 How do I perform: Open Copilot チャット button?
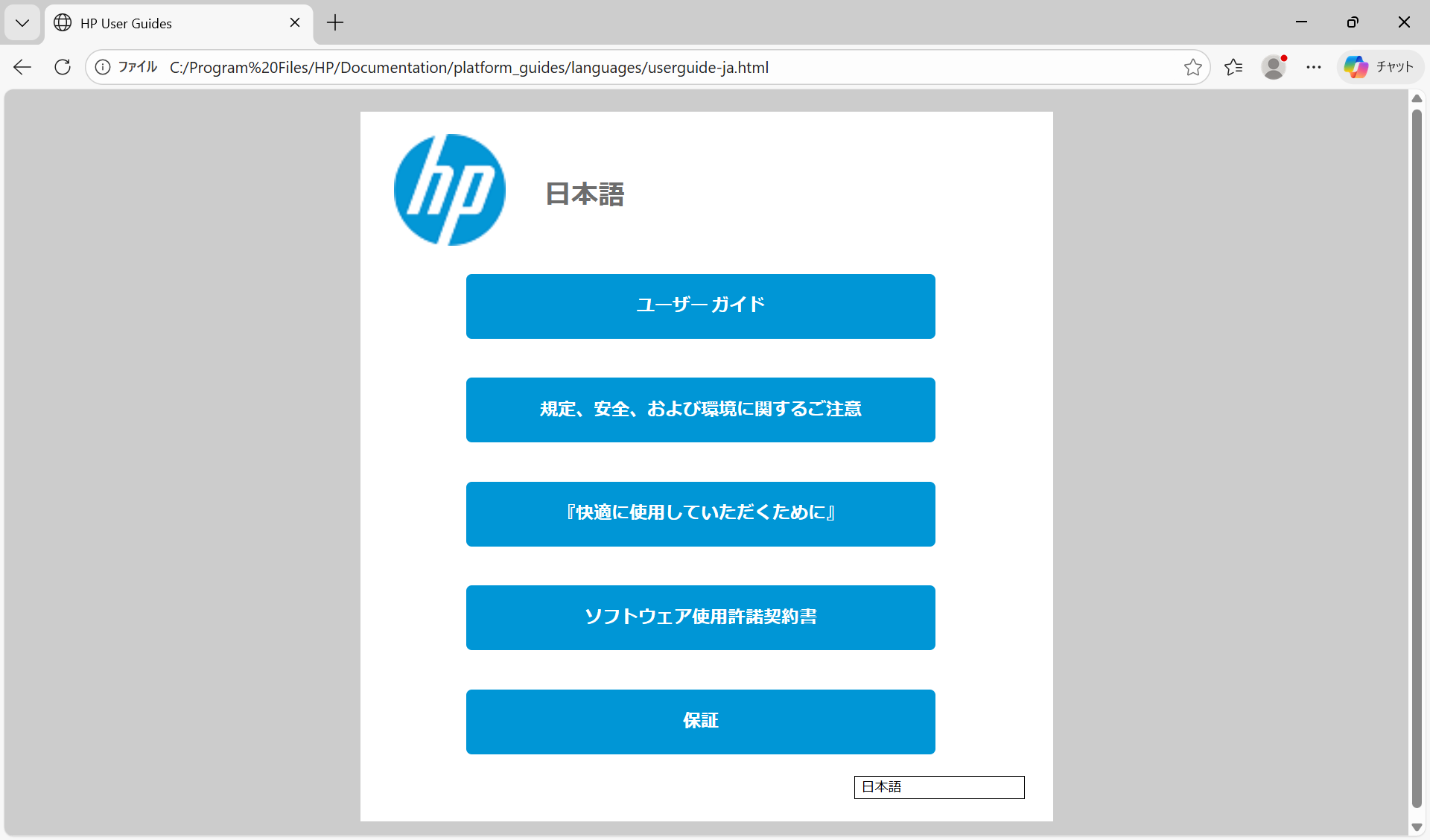[1379, 67]
